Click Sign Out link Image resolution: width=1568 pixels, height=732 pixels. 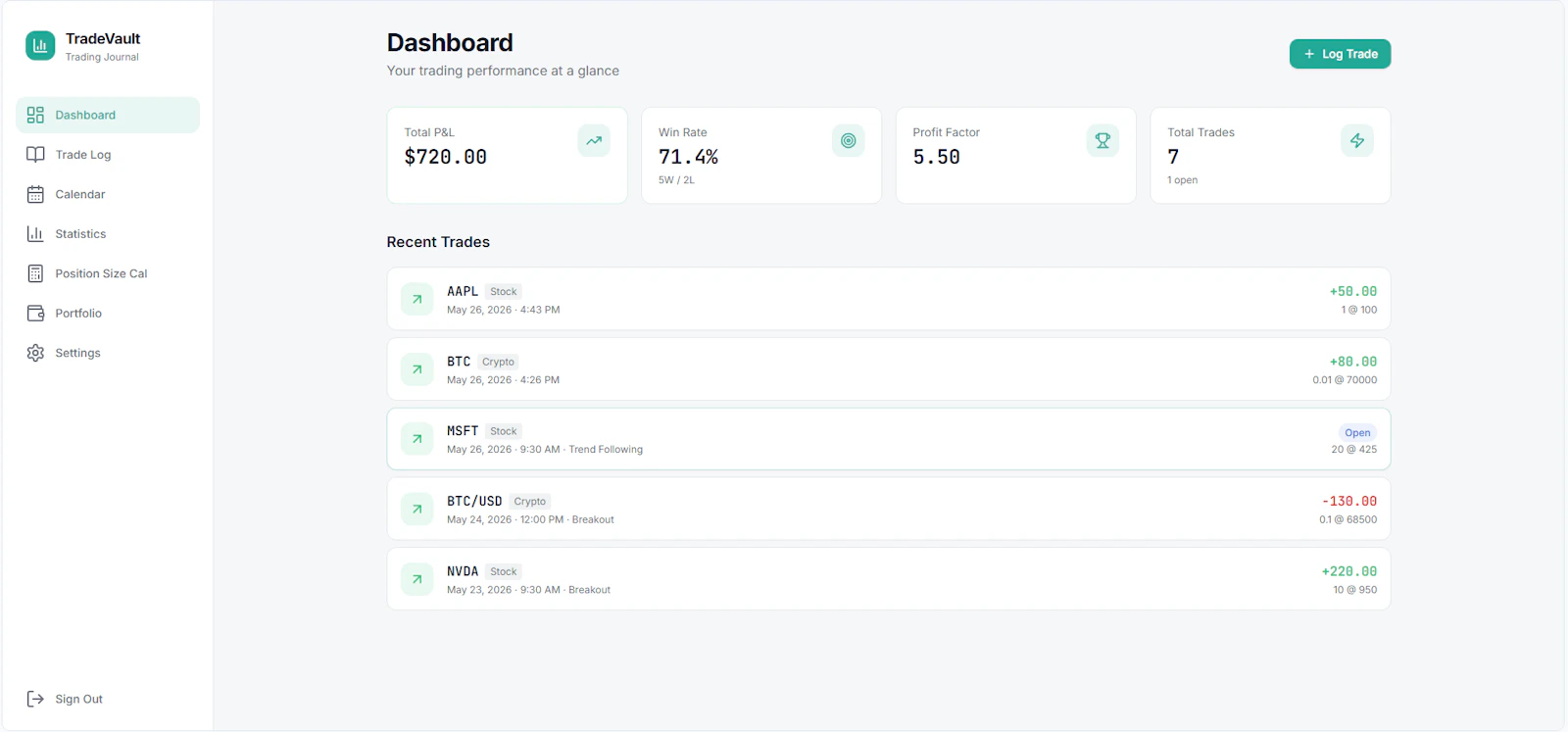coord(108,699)
